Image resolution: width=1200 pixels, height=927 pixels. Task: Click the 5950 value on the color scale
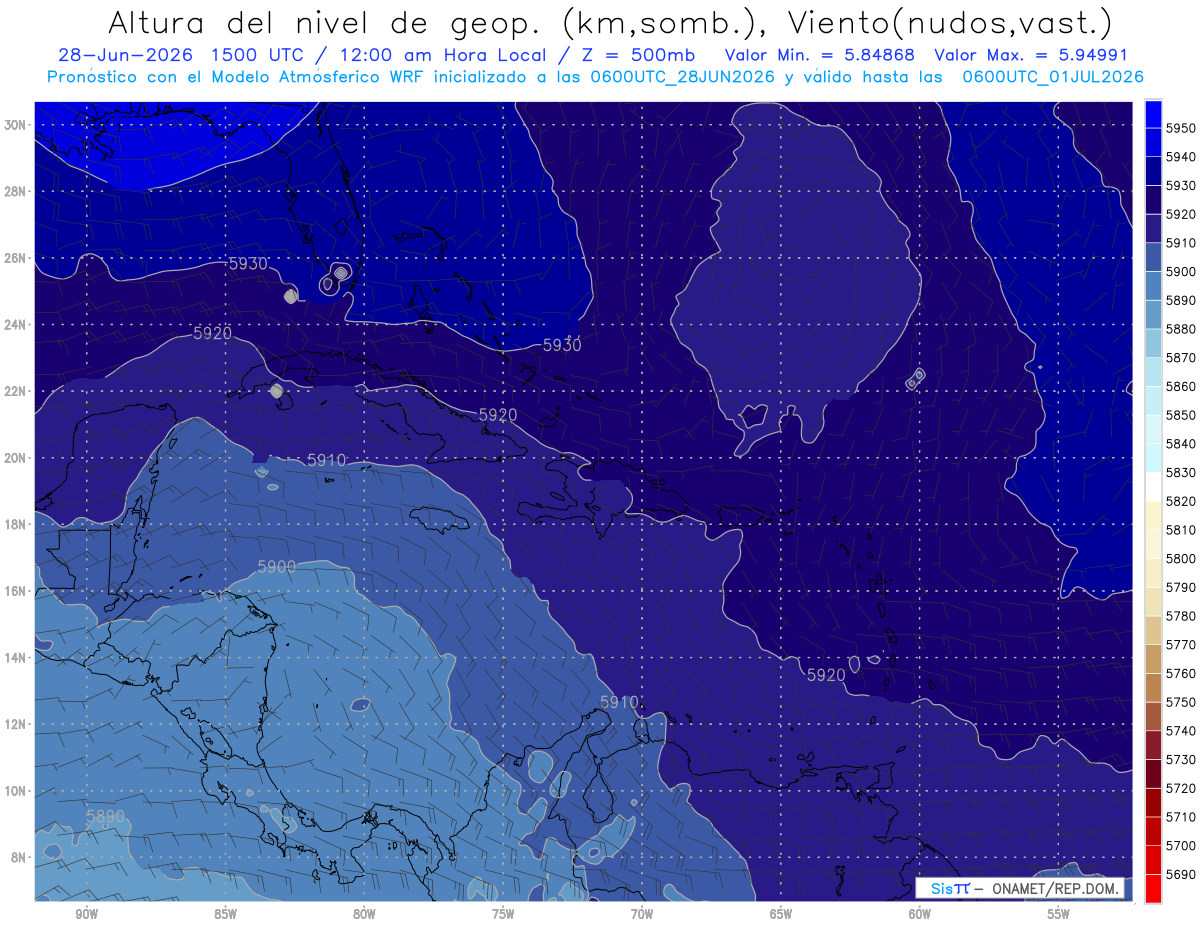tap(1181, 128)
